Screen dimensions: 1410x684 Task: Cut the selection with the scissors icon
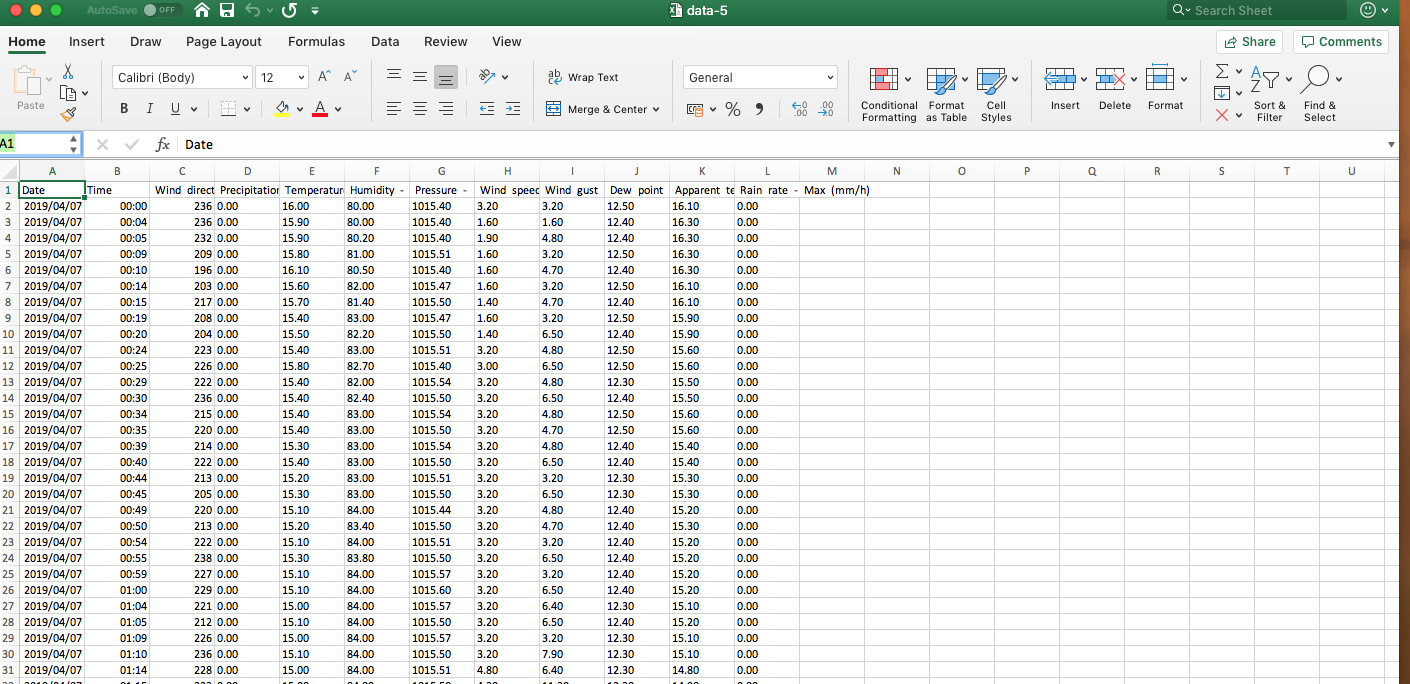[68, 72]
